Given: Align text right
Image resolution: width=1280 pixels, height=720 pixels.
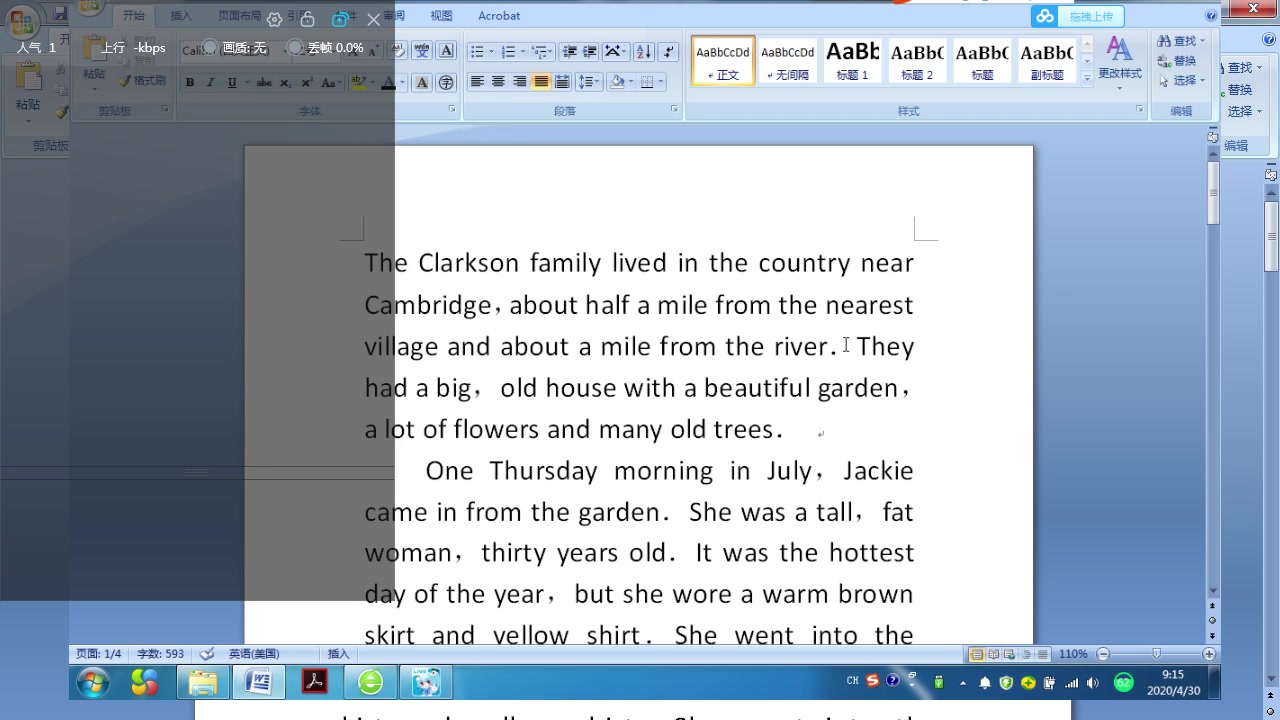Looking at the screenshot, I should (x=519, y=82).
